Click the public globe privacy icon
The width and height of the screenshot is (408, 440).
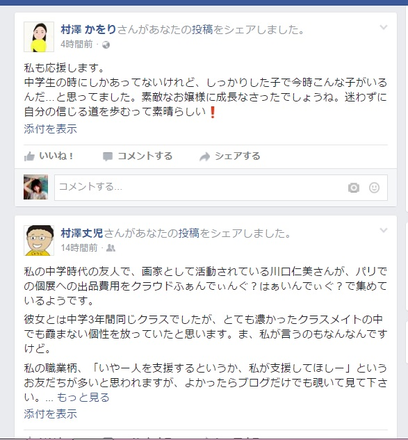click(x=106, y=45)
